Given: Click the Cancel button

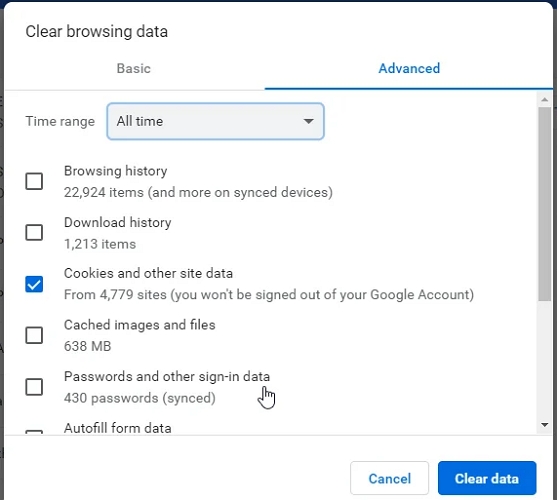Looking at the screenshot, I should pos(389,478).
